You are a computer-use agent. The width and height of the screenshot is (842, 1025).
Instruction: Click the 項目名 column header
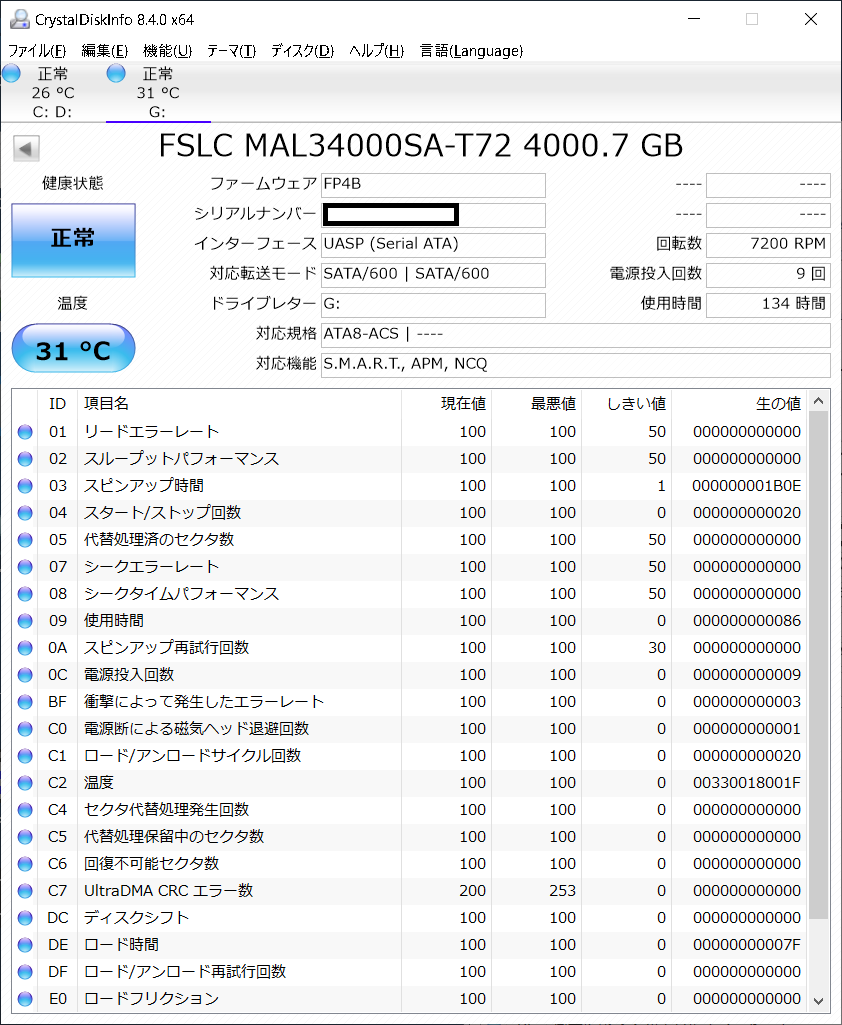(239, 404)
